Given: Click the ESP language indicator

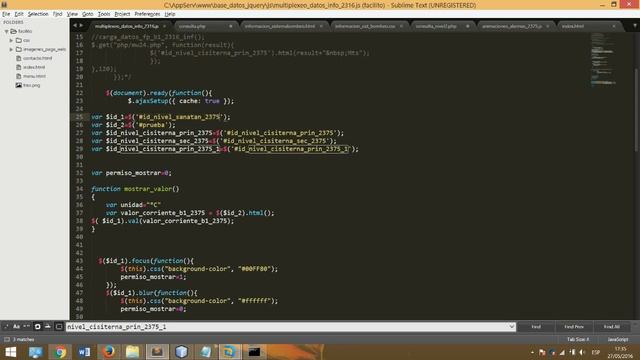Looking at the screenshot, I should 596,352.
